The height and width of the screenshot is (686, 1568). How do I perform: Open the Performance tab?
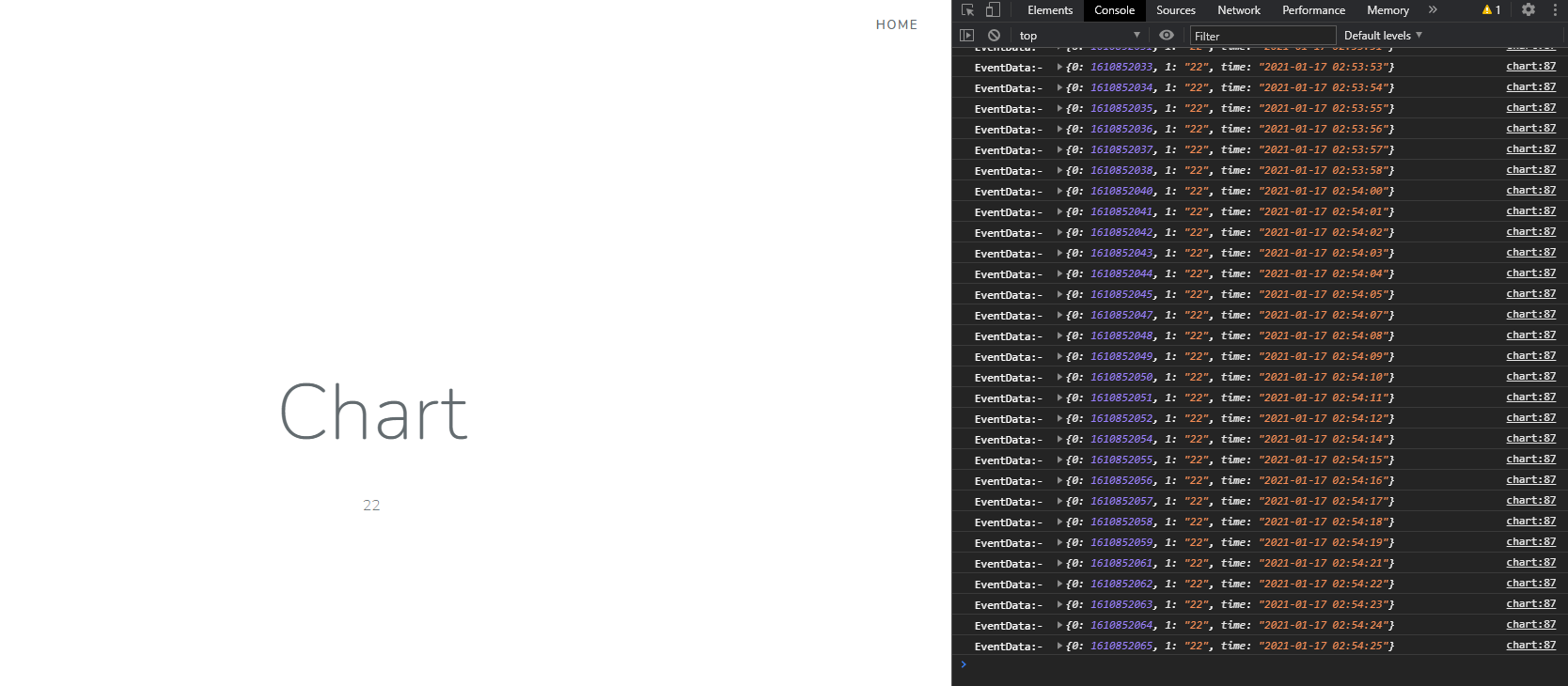point(1313,10)
